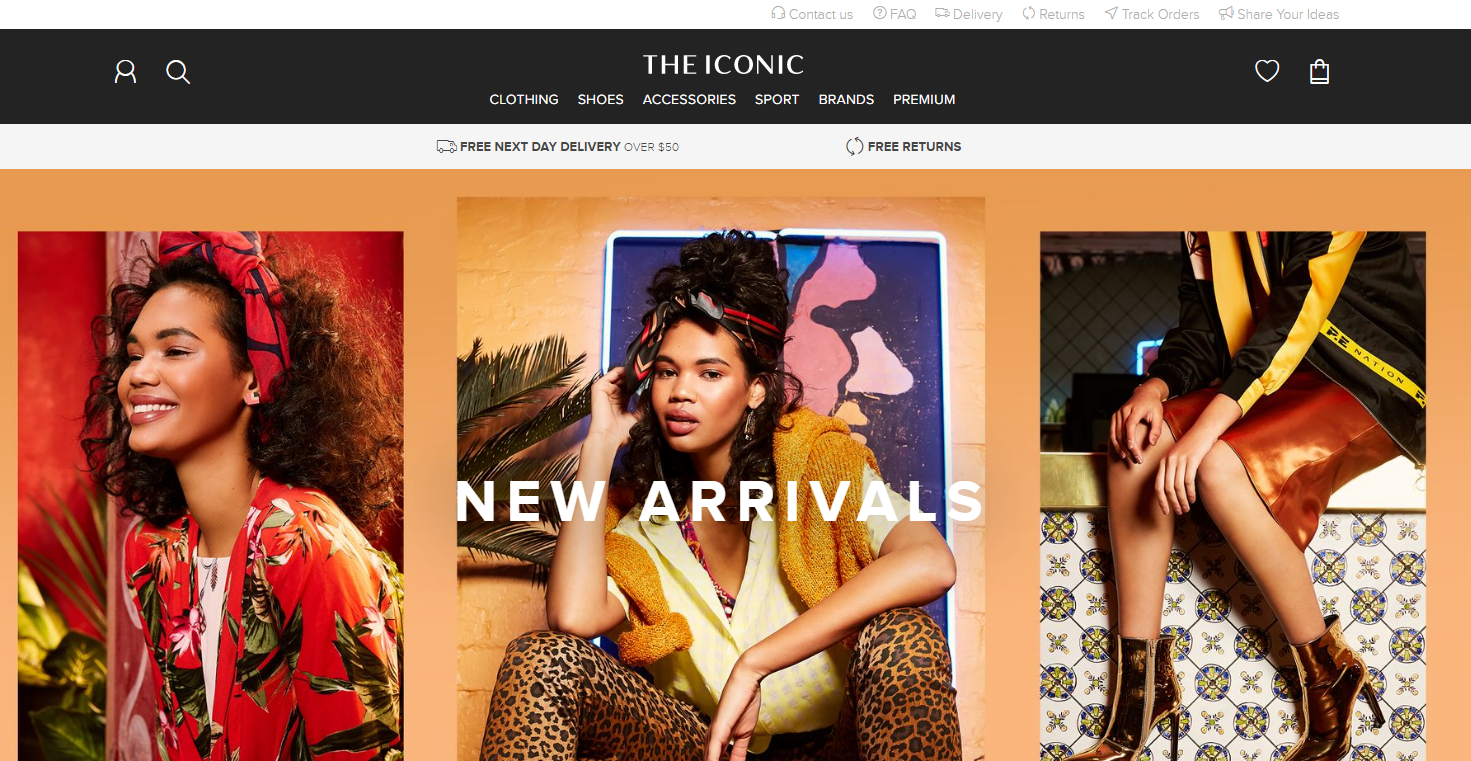Open the FAQ link
Viewport: 1471px width, 761px height.
pos(895,14)
